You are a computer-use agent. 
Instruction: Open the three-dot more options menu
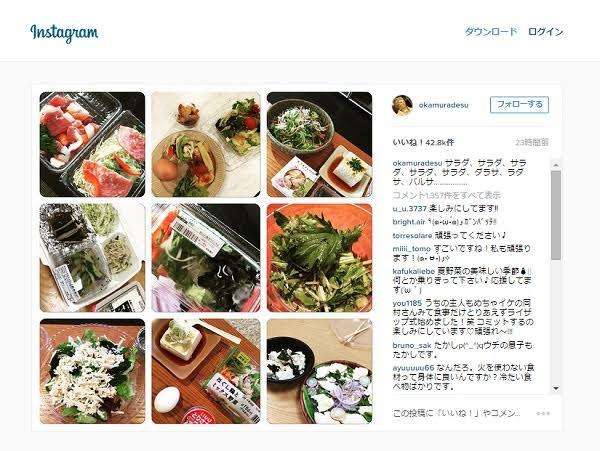pyautogui.click(x=543, y=414)
